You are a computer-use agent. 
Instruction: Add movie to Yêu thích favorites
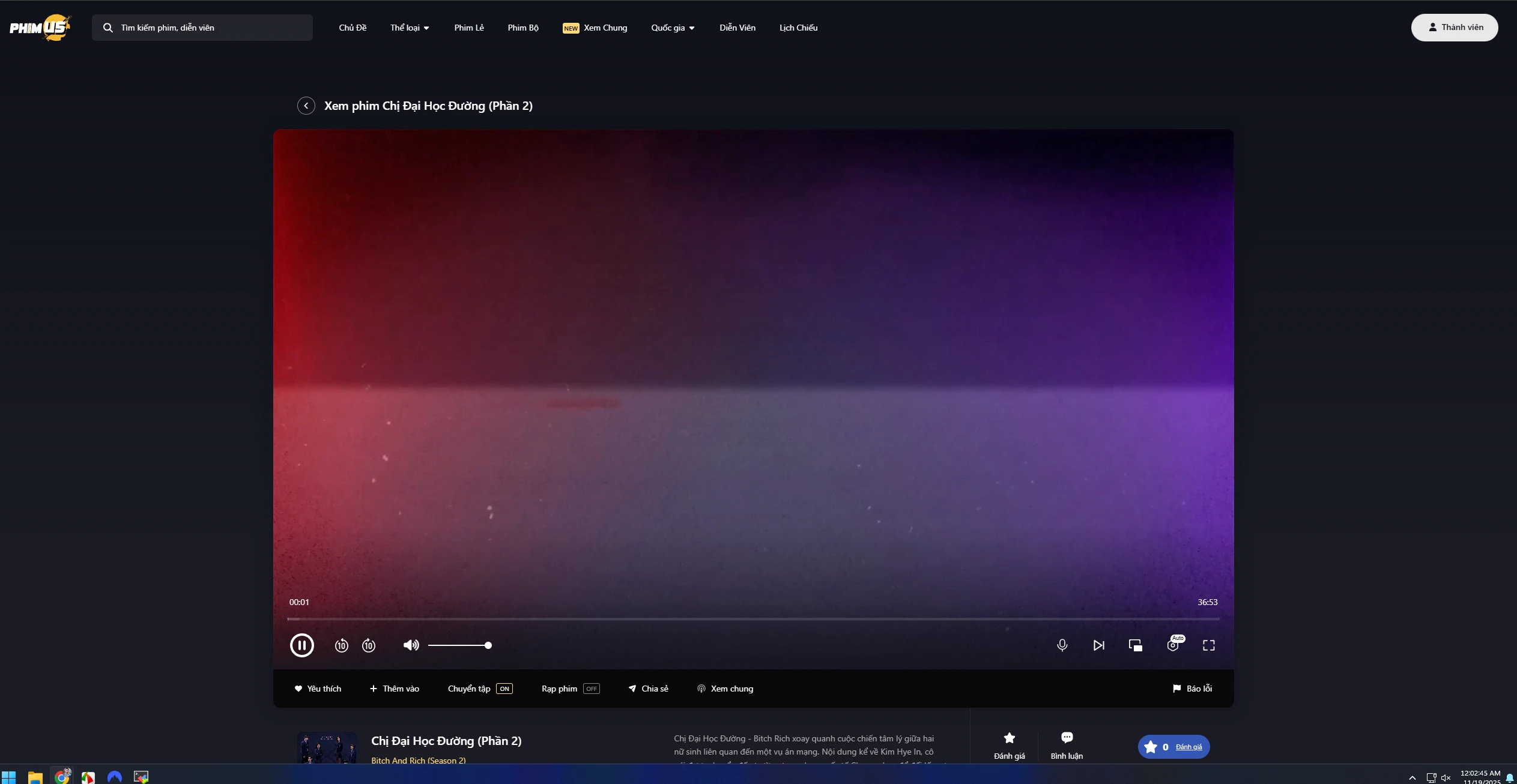point(318,689)
